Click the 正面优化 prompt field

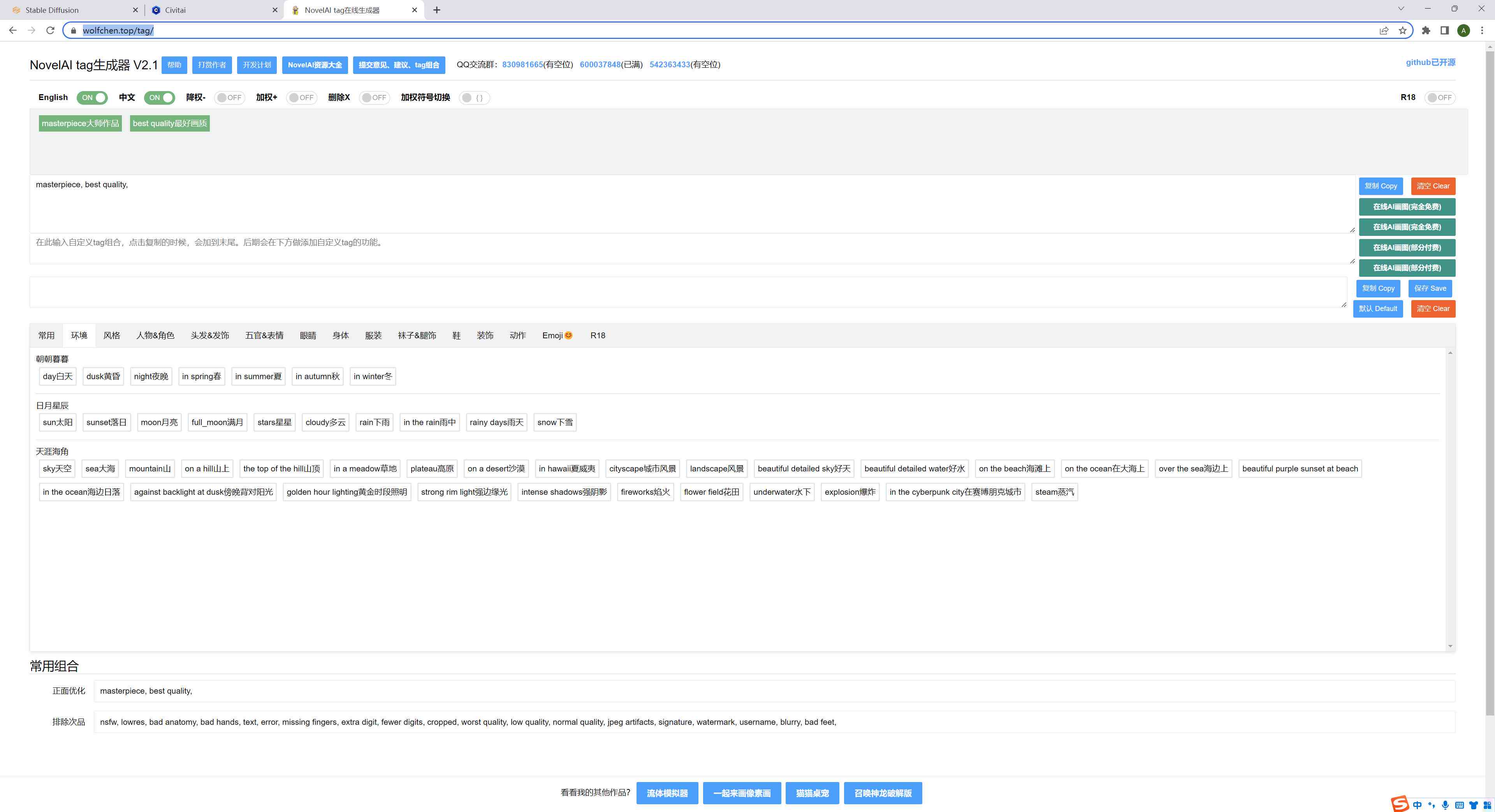coord(774,691)
